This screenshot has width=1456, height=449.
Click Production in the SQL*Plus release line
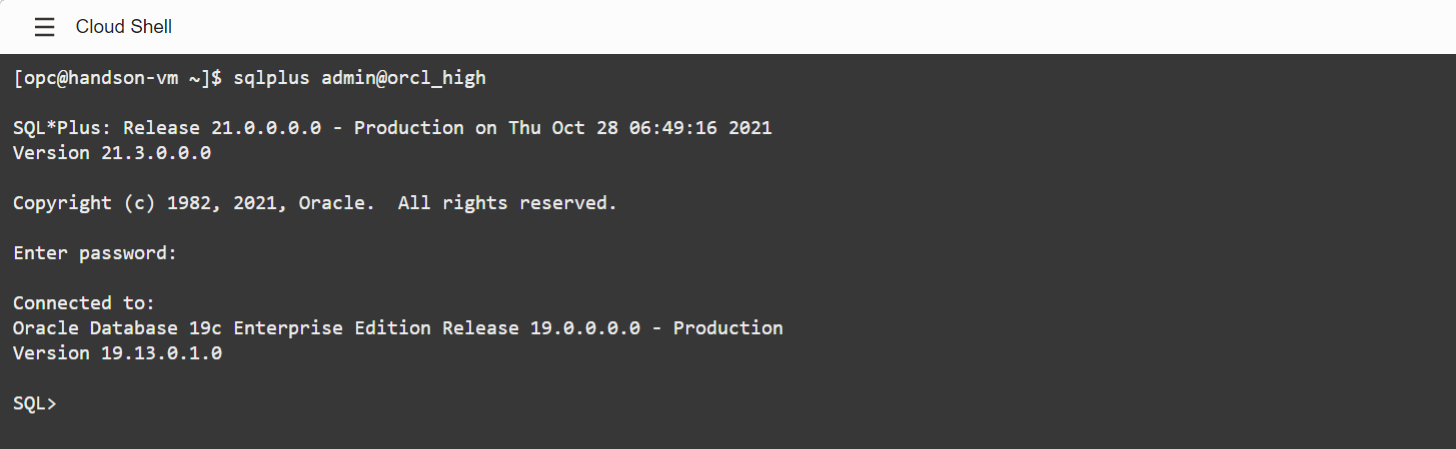pyautogui.click(x=409, y=128)
